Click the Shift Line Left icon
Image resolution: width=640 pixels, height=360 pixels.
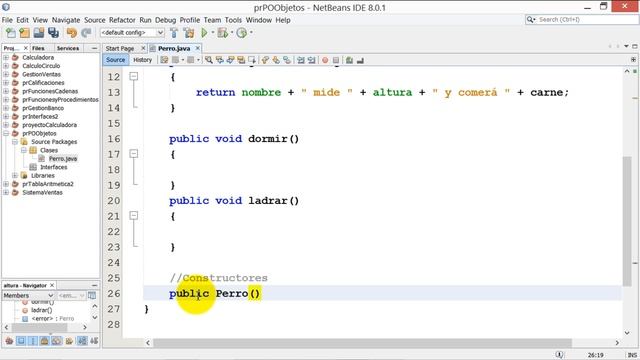(301, 60)
